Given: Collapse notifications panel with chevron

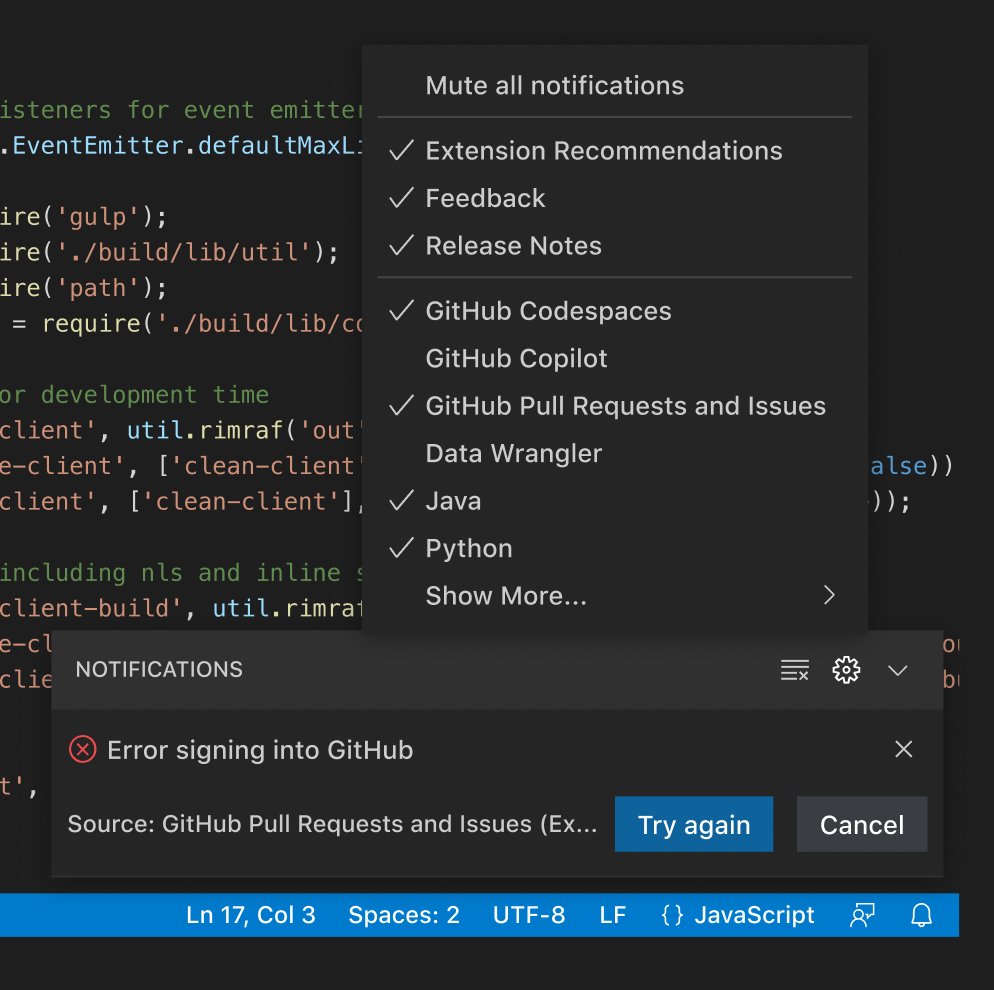Looking at the screenshot, I should pos(898,670).
